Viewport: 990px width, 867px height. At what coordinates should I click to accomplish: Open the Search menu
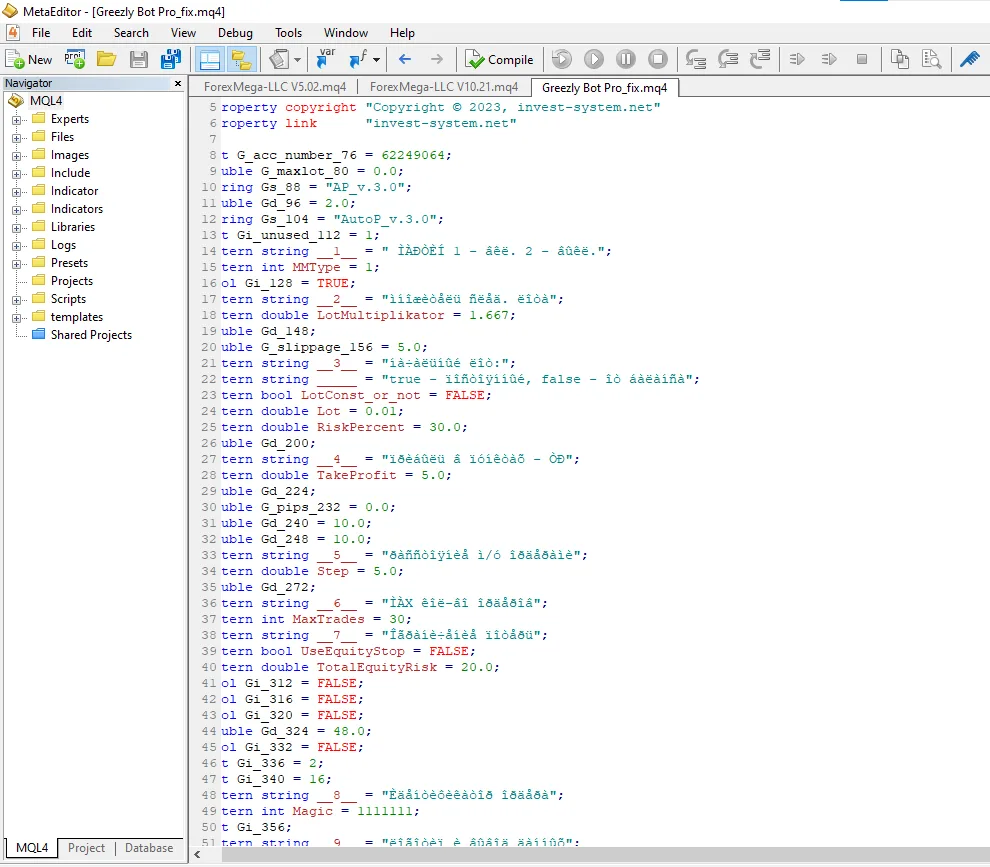[x=131, y=33]
